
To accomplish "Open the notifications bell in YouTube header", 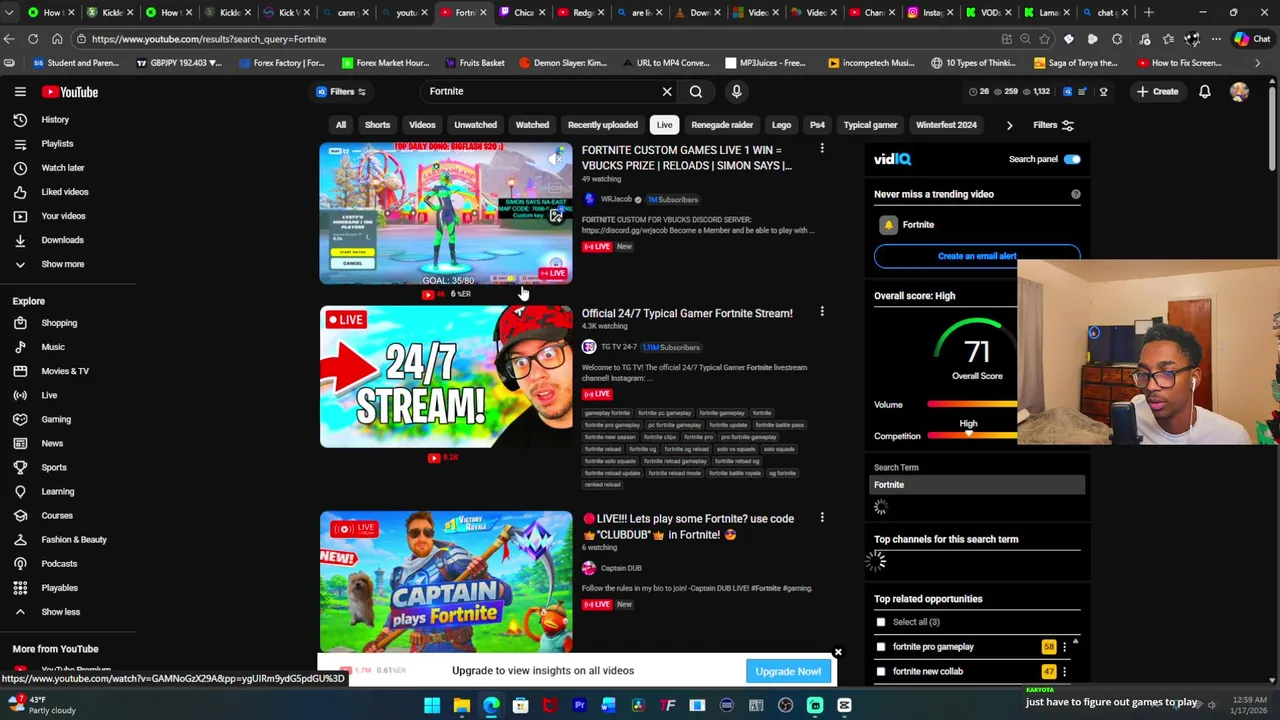I will pyautogui.click(x=1205, y=92).
